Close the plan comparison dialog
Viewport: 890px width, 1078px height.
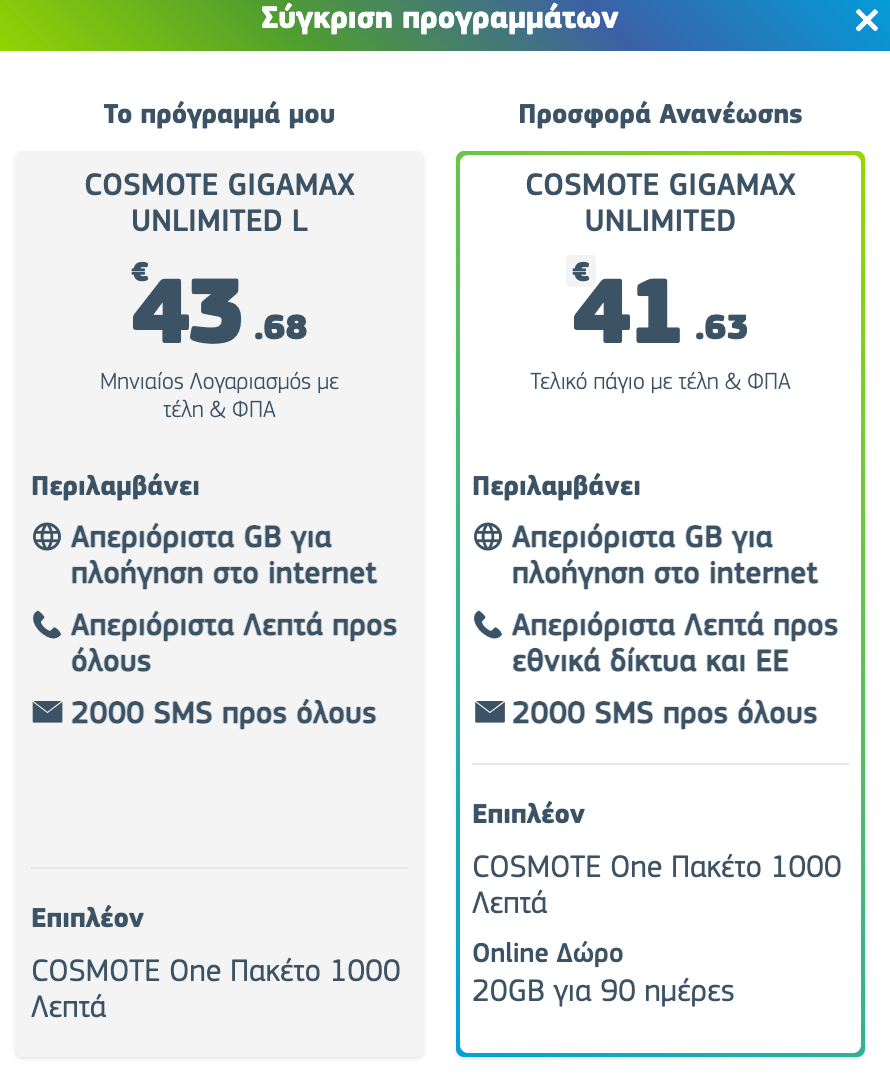[x=866, y=20]
